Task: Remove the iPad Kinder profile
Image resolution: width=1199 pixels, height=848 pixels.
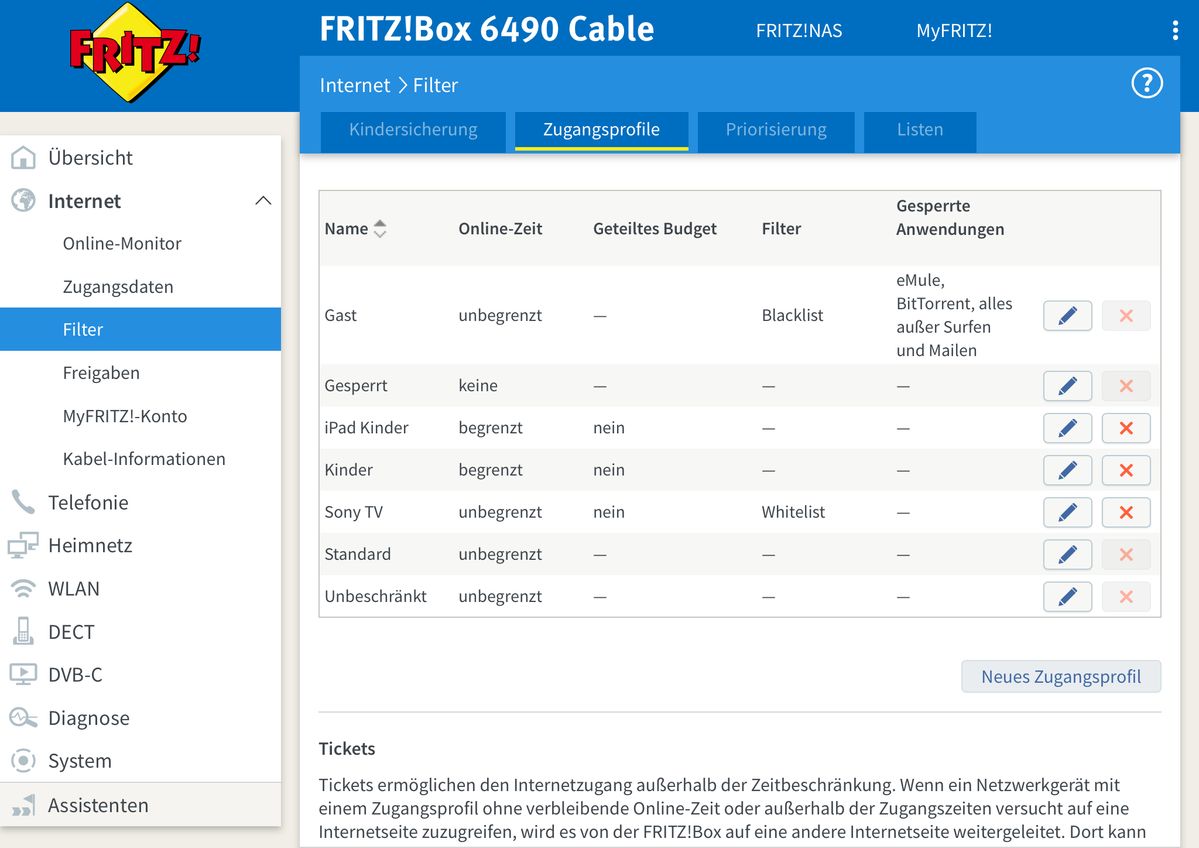Action: 1126,428
